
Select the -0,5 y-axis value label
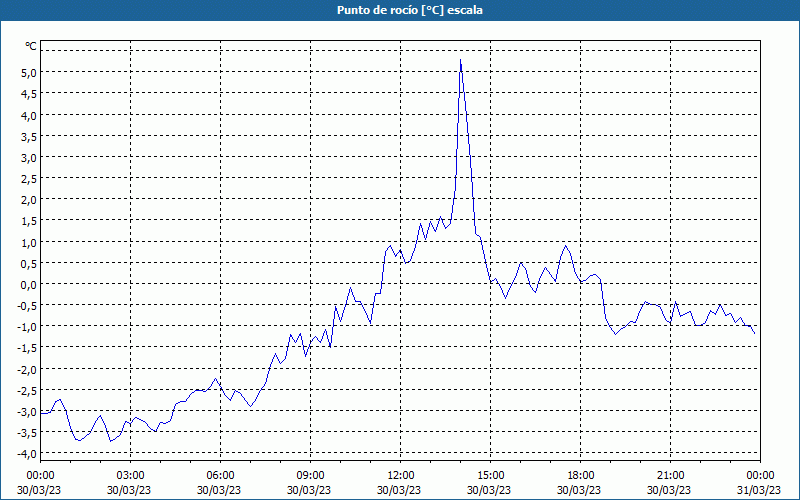28,306
